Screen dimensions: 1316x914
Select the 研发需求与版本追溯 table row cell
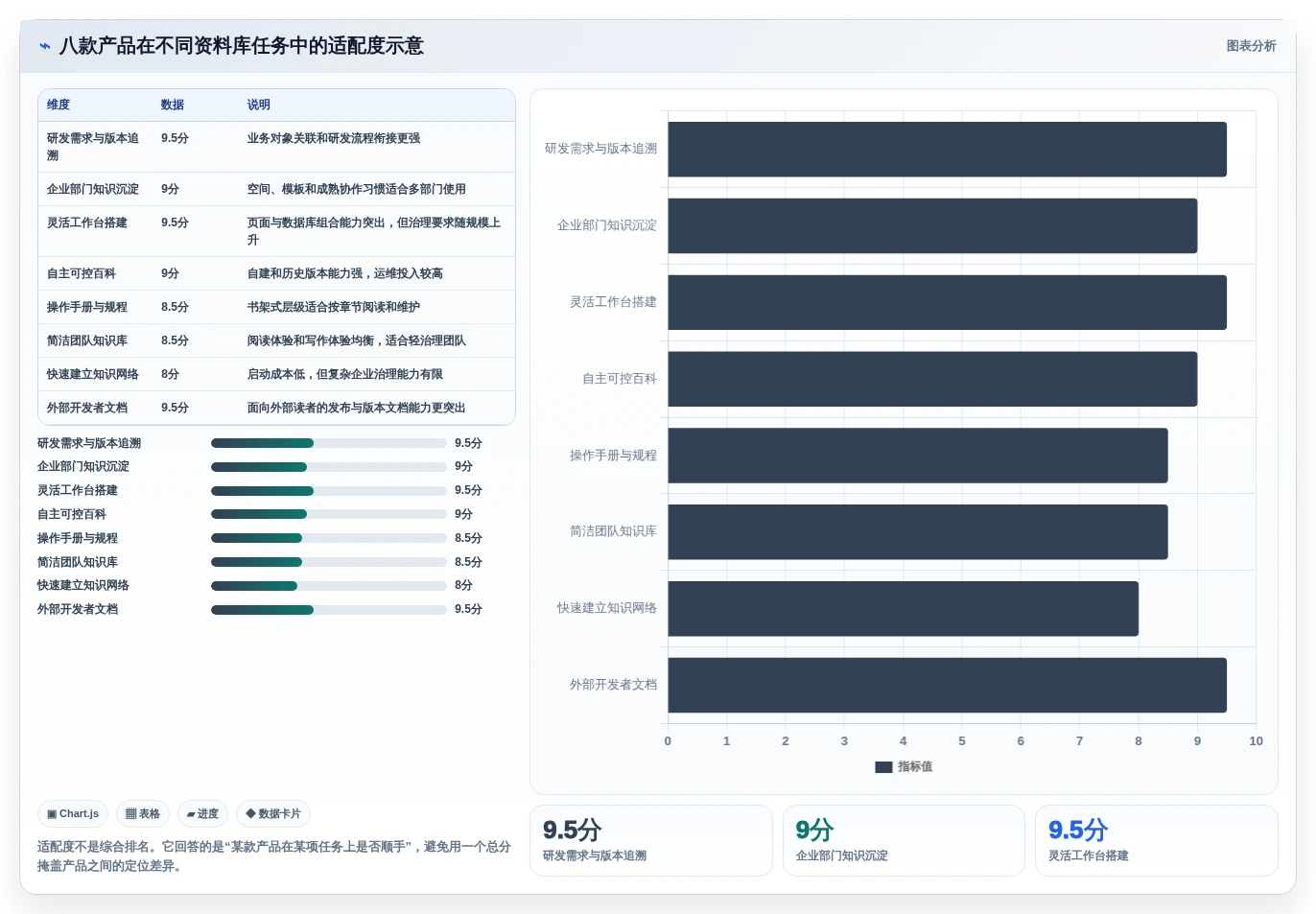click(x=94, y=147)
